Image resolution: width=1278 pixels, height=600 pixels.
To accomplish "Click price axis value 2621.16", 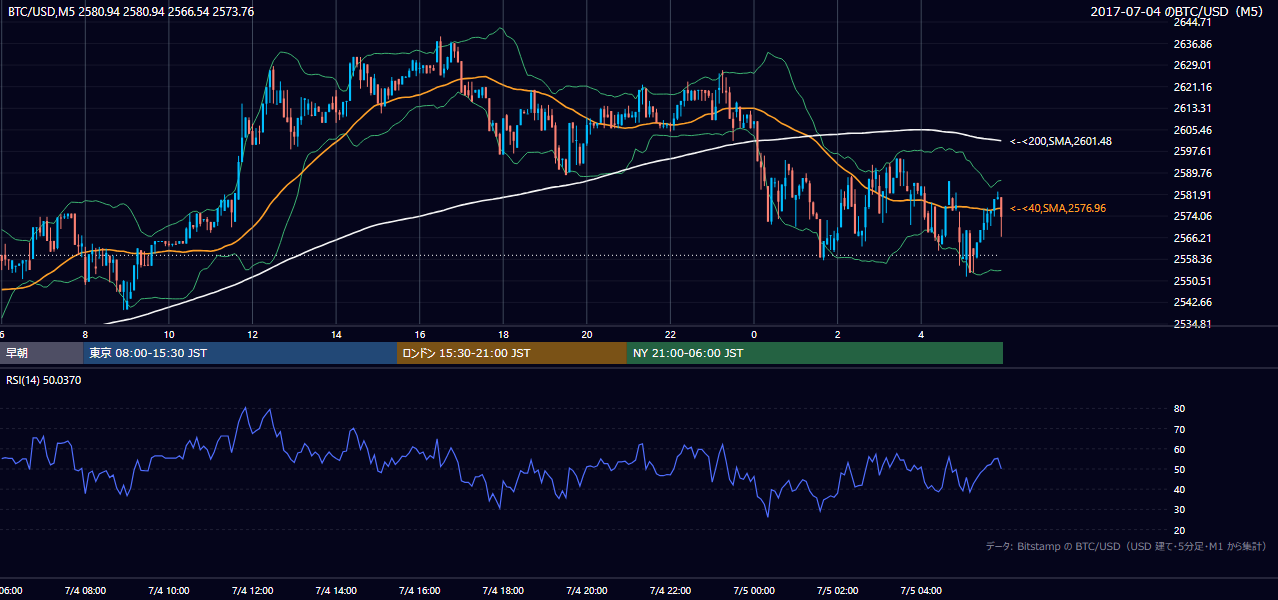I will 1193,87.
